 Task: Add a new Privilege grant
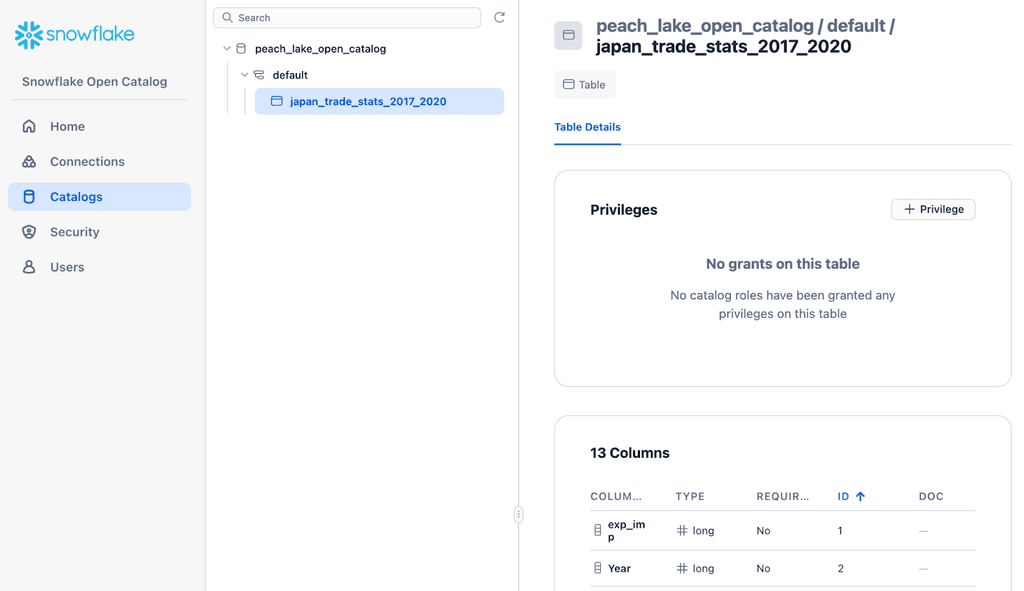click(x=933, y=209)
